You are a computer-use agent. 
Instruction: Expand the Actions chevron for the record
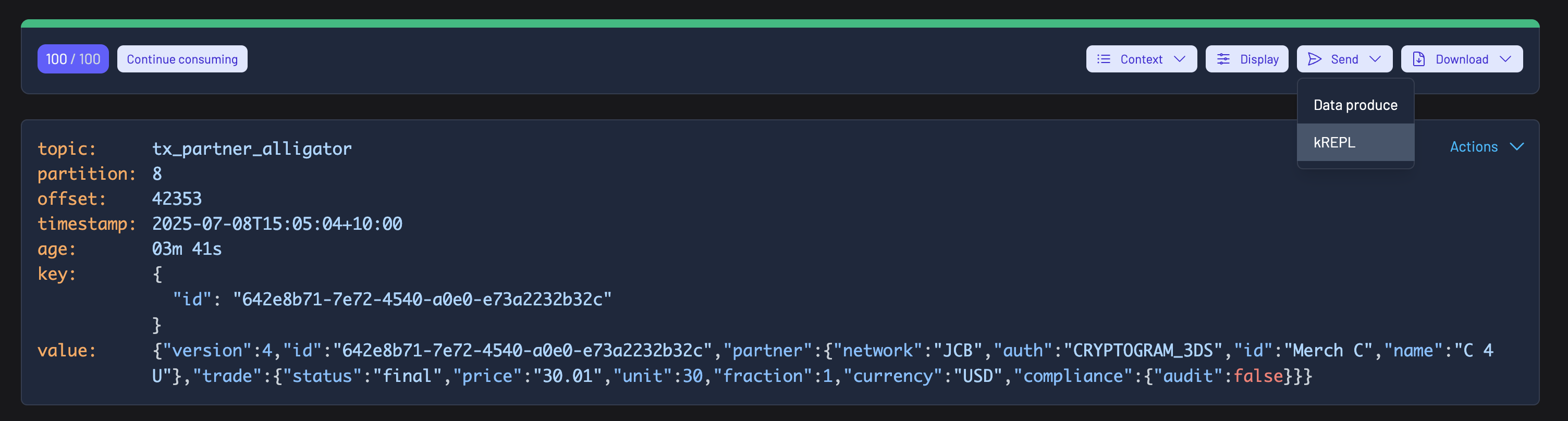(x=1517, y=146)
